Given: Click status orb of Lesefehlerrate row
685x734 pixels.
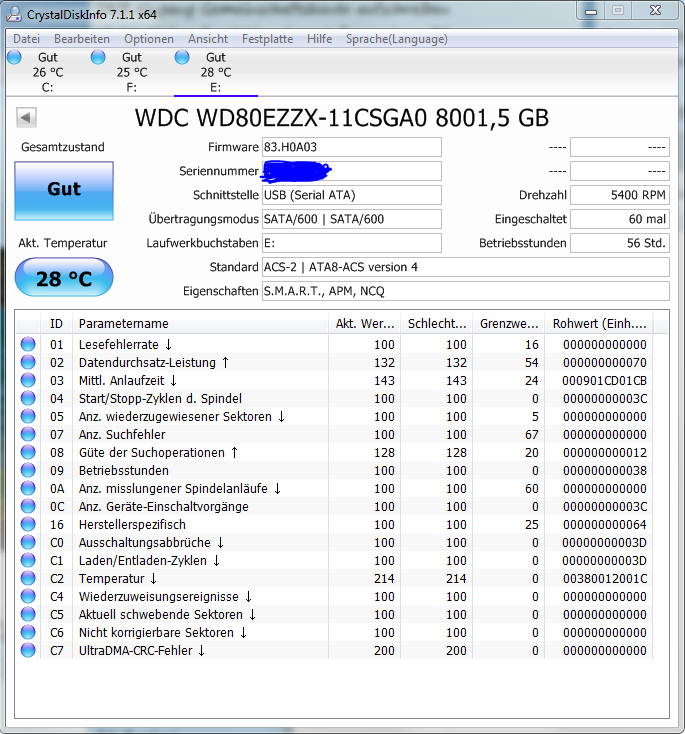Looking at the screenshot, I should point(28,344).
